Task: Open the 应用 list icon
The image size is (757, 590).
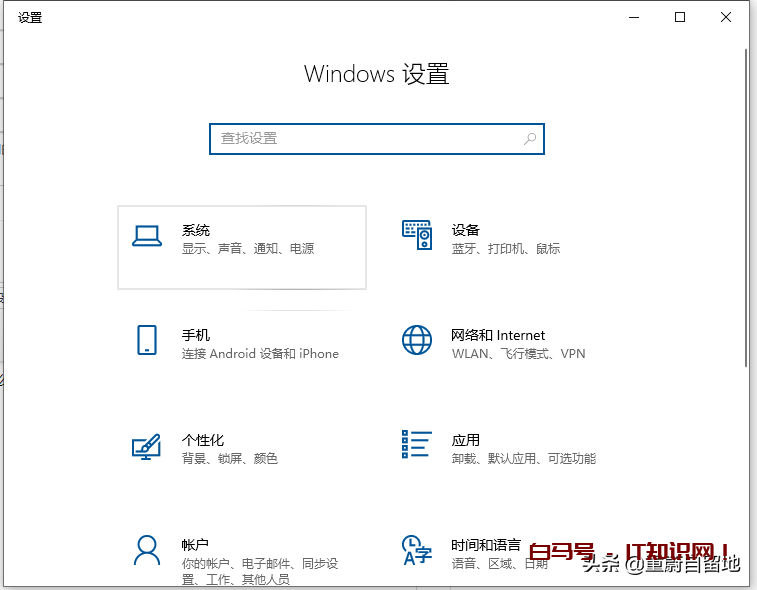Action: point(417,445)
